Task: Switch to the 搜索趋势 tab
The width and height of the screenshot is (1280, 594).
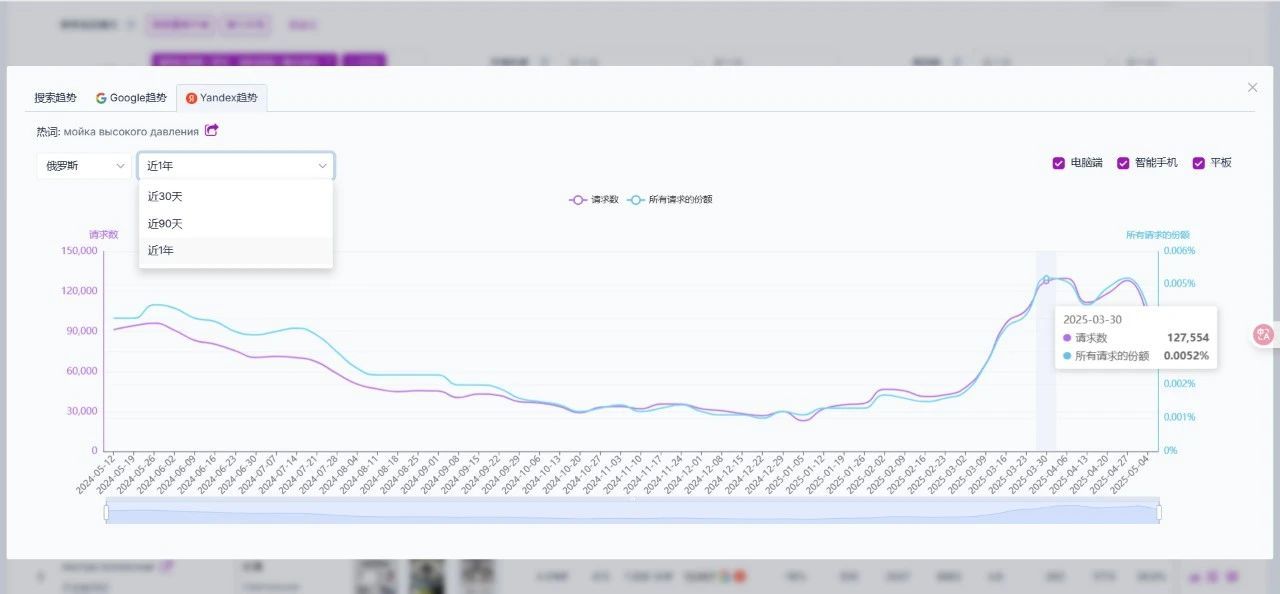Action: (x=55, y=98)
